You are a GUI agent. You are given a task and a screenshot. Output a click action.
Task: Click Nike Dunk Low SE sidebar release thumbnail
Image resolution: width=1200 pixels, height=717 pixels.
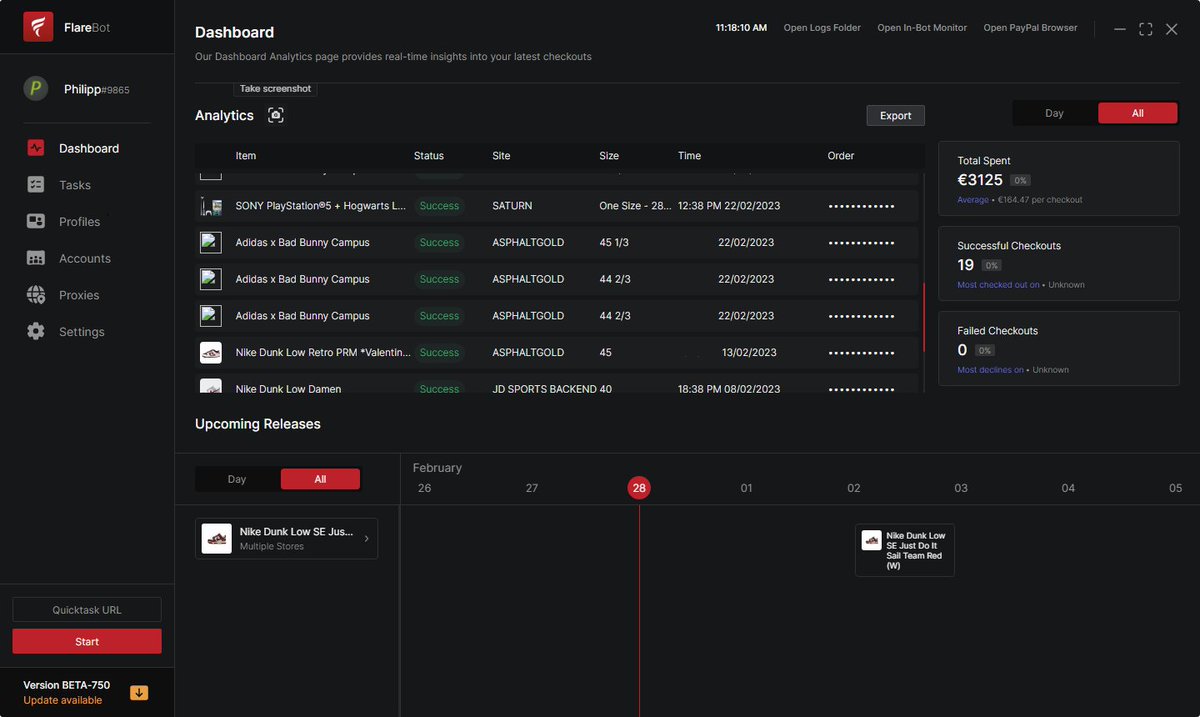[x=217, y=539]
